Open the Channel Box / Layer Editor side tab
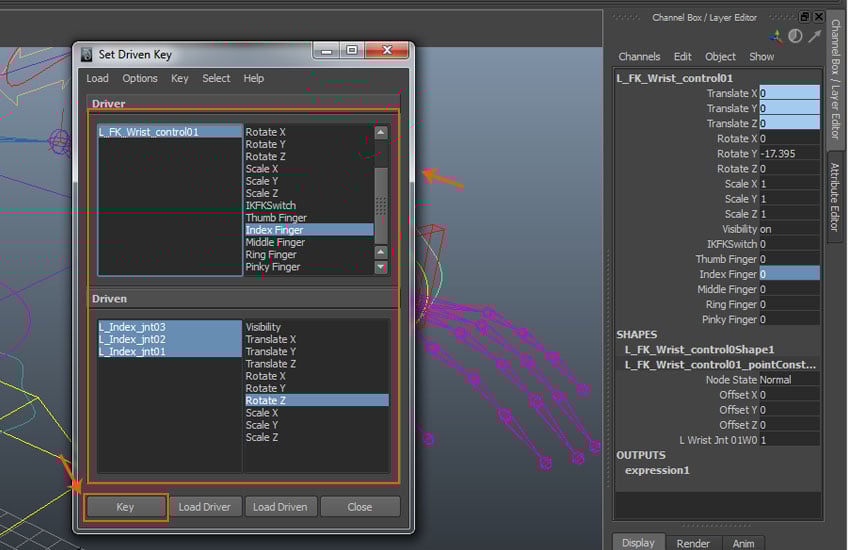The image size is (850, 550). click(836, 79)
